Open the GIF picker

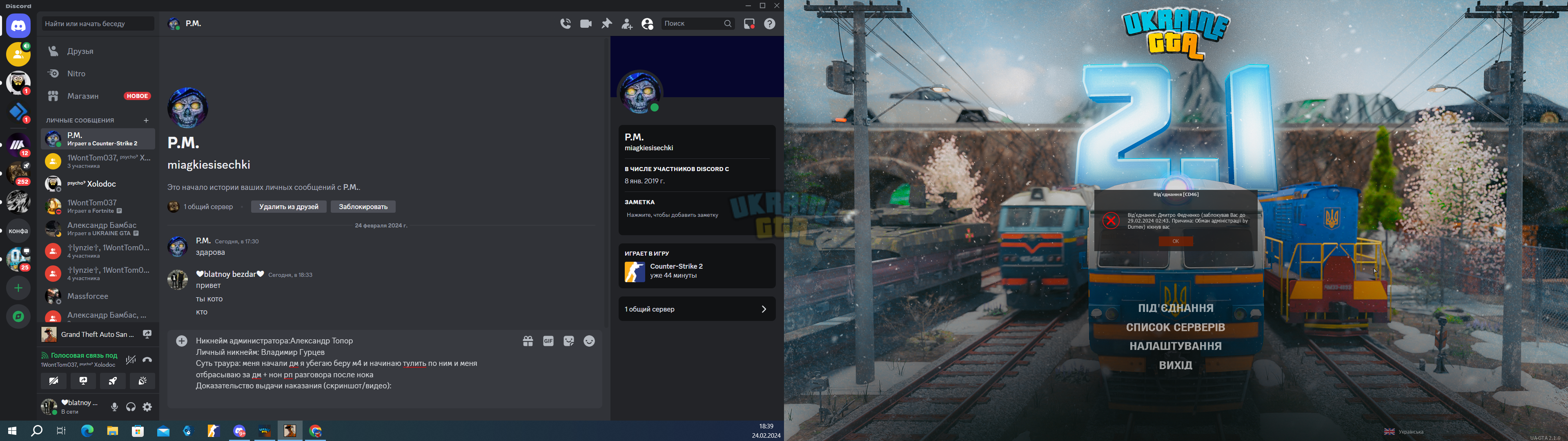(548, 341)
